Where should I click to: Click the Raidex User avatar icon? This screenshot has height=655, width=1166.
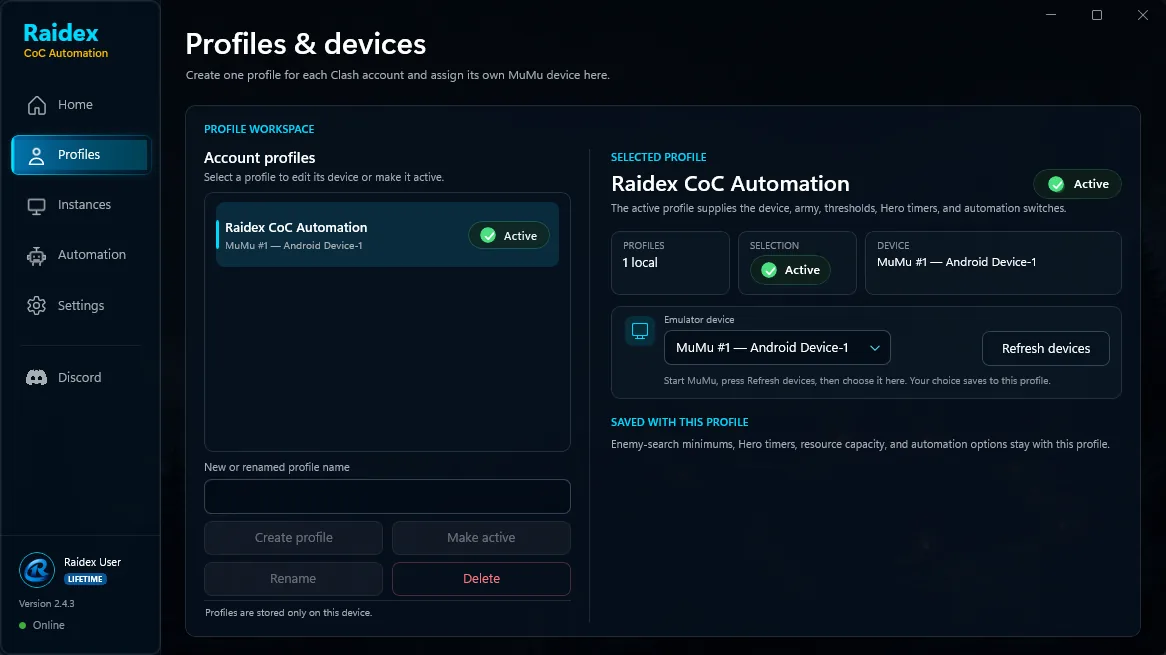[x=36, y=570]
